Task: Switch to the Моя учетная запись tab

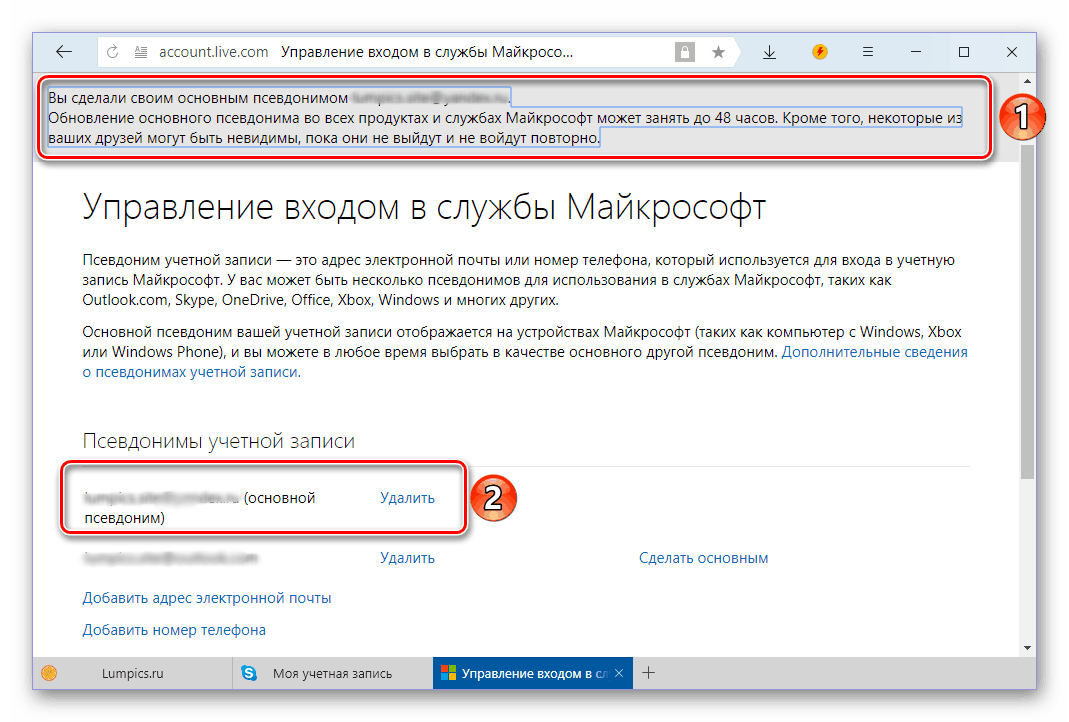Action: pos(332,673)
